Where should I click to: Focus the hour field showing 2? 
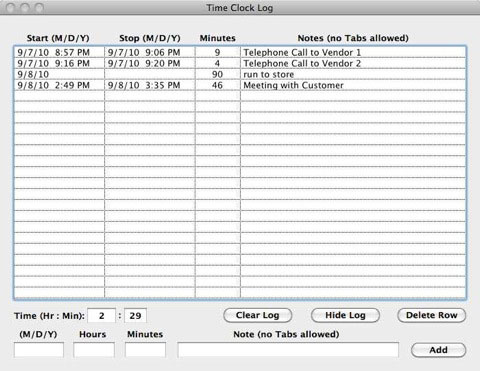pyautogui.click(x=102, y=316)
